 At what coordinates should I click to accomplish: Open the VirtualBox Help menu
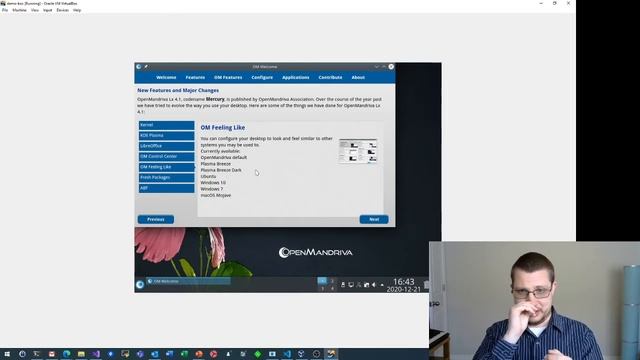point(77,10)
